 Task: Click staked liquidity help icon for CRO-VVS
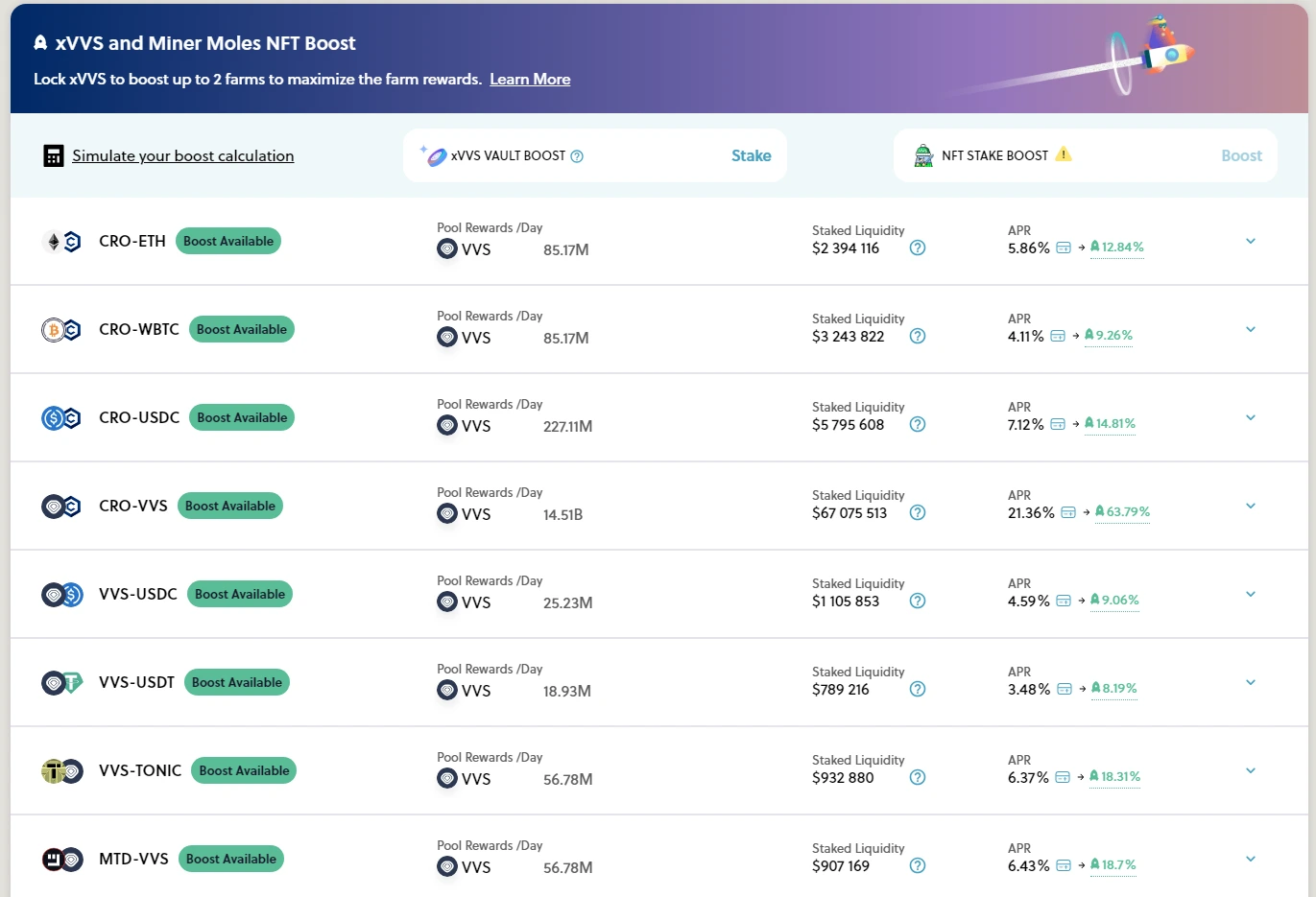coord(918,513)
